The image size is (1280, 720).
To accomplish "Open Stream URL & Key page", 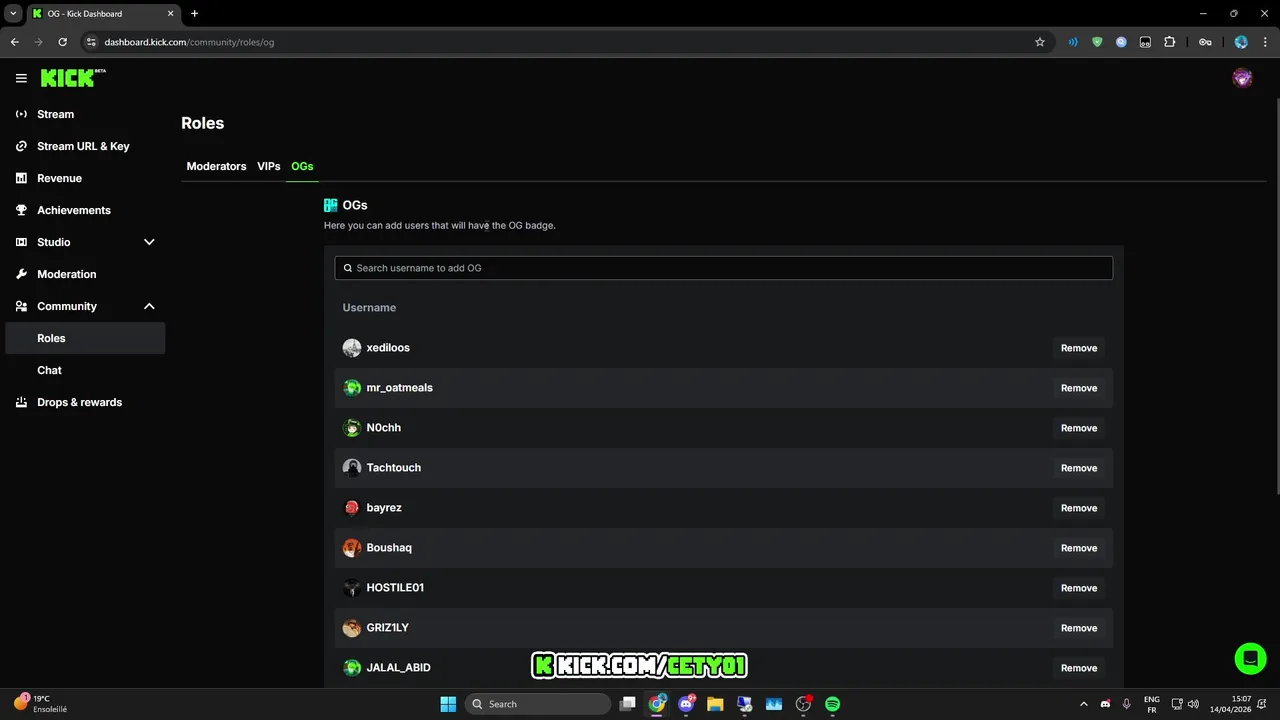I will pos(84,146).
